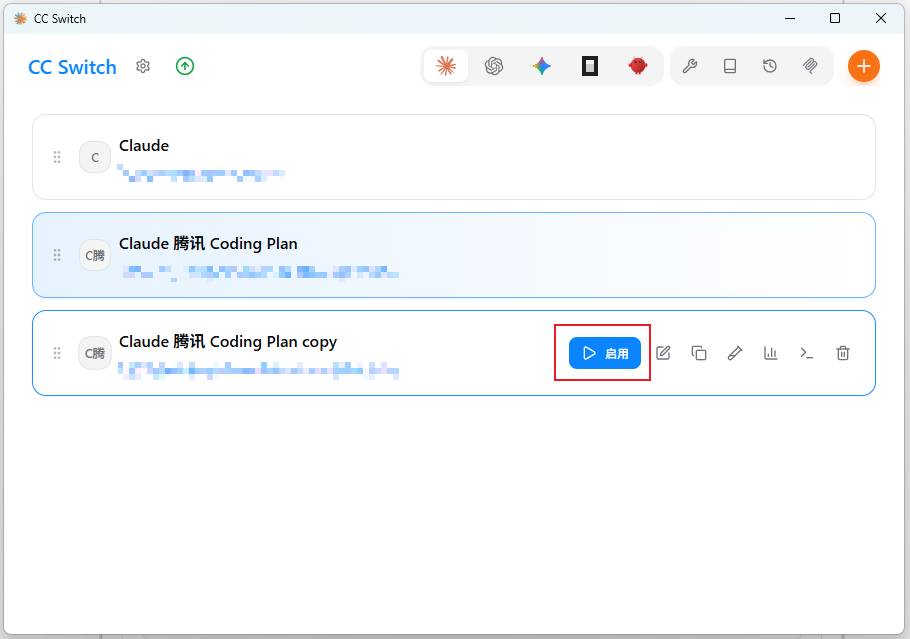
Task: Open the book prompts icon
Action: pos(730,66)
